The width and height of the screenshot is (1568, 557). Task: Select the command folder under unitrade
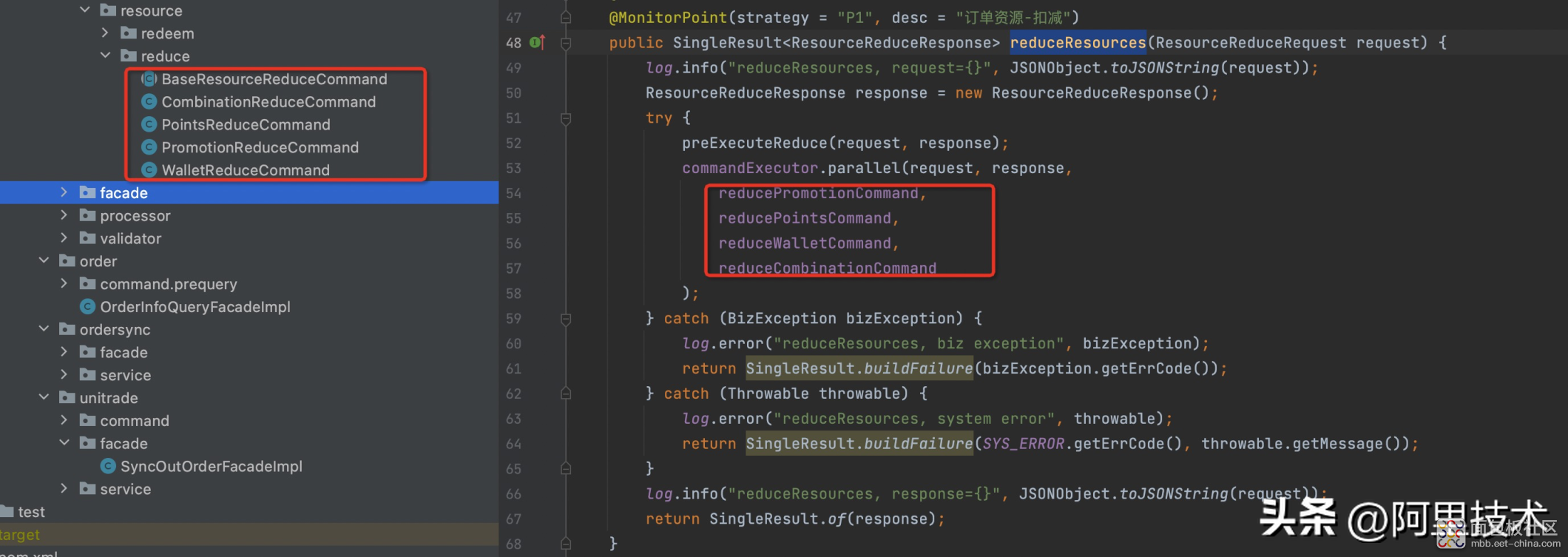tap(135, 421)
